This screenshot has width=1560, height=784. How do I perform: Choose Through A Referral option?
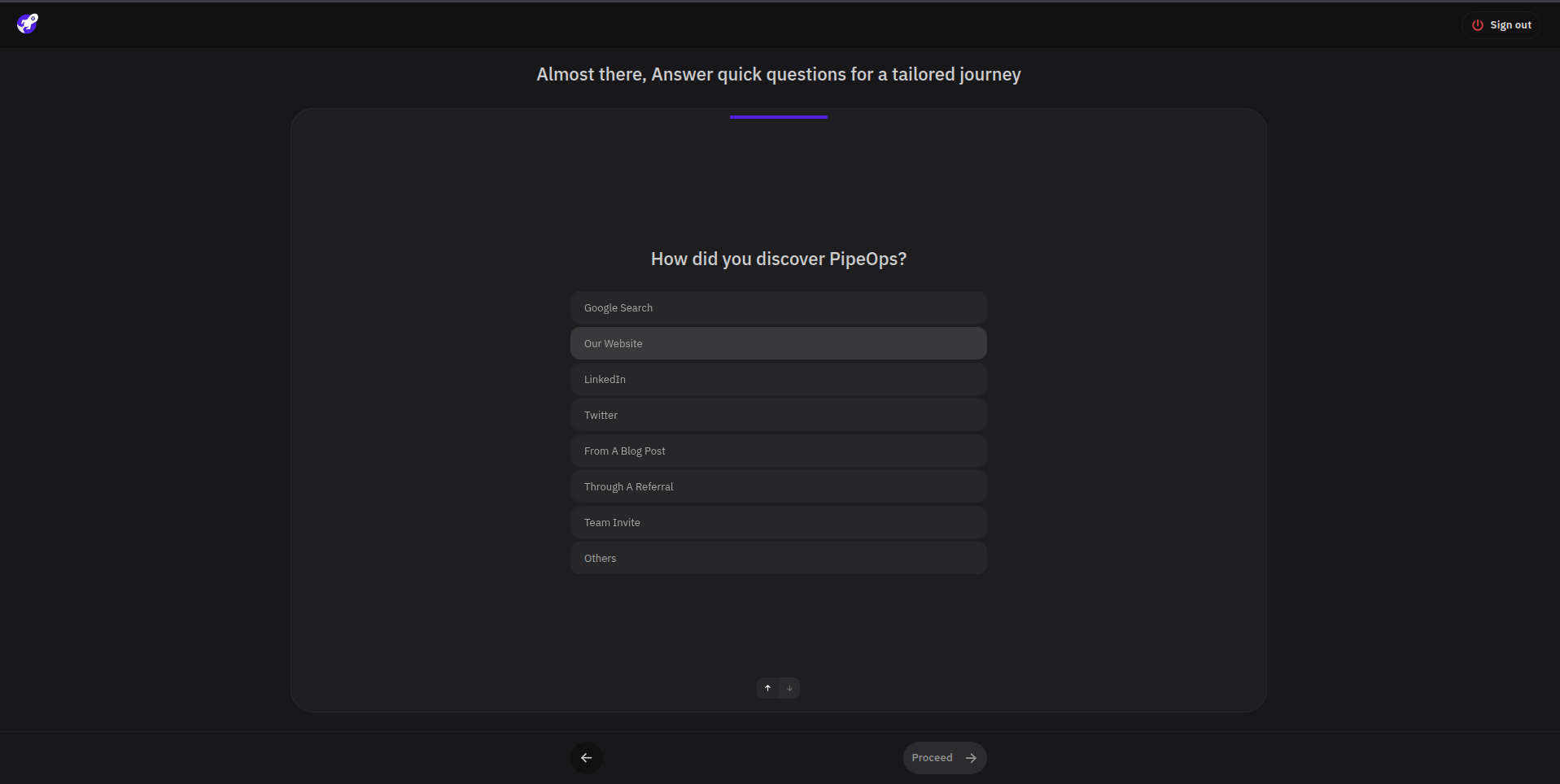(x=779, y=487)
